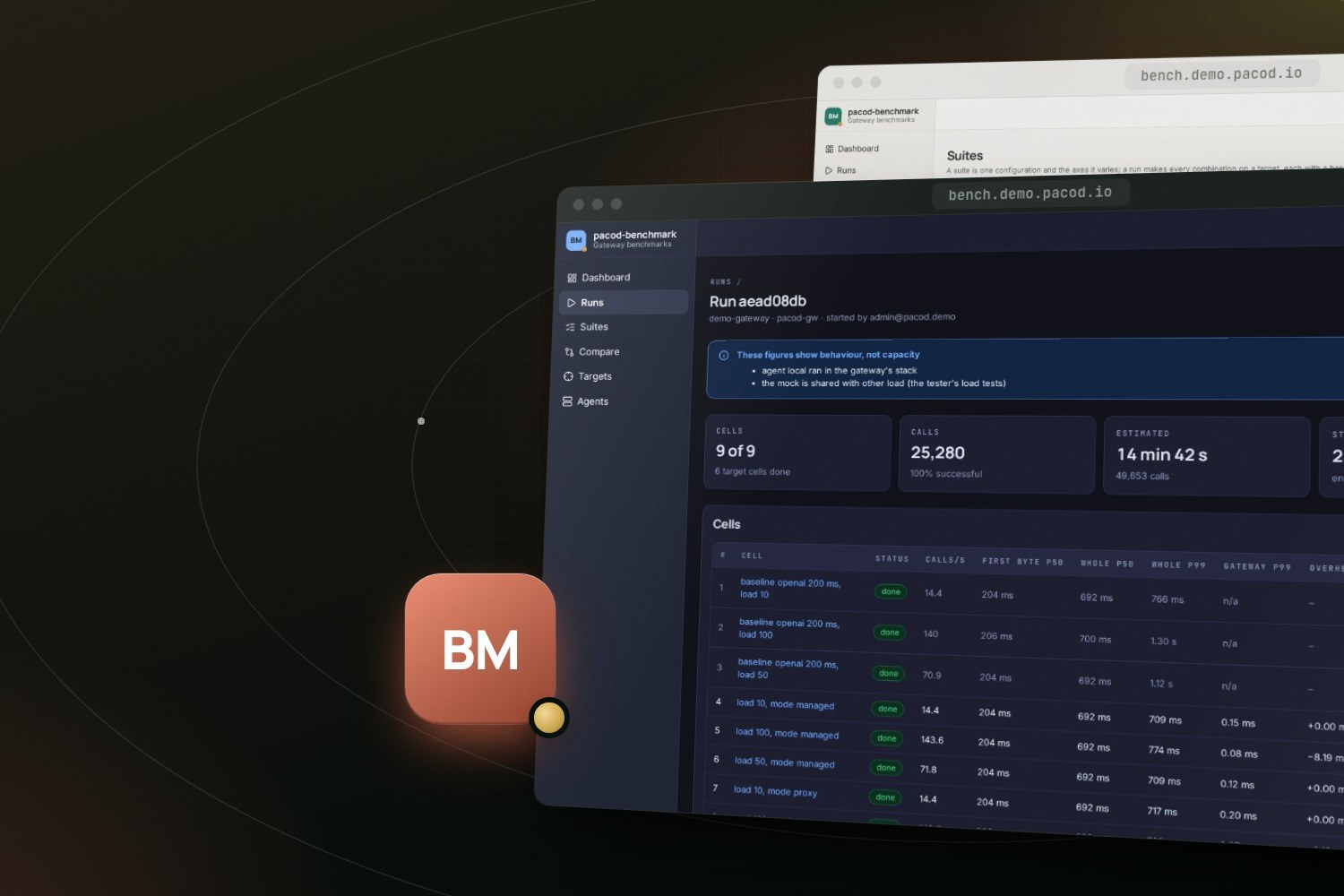Open cell "baseline openai 200 ms, load 10"
Screen dimensions: 1344x896
click(790, 589)
